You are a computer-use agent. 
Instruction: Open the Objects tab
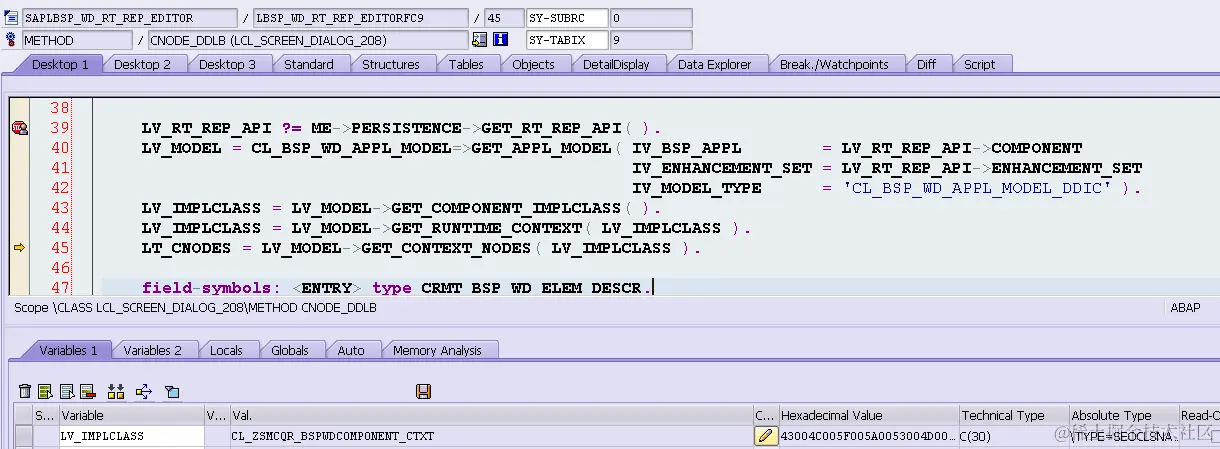[534, 64]
